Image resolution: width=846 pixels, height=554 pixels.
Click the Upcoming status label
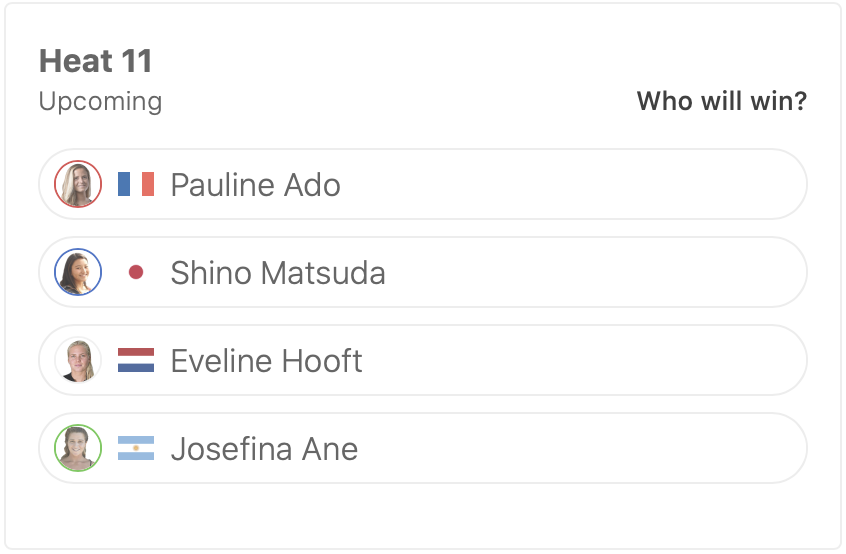pyautogui.click(x=100, y=101)
